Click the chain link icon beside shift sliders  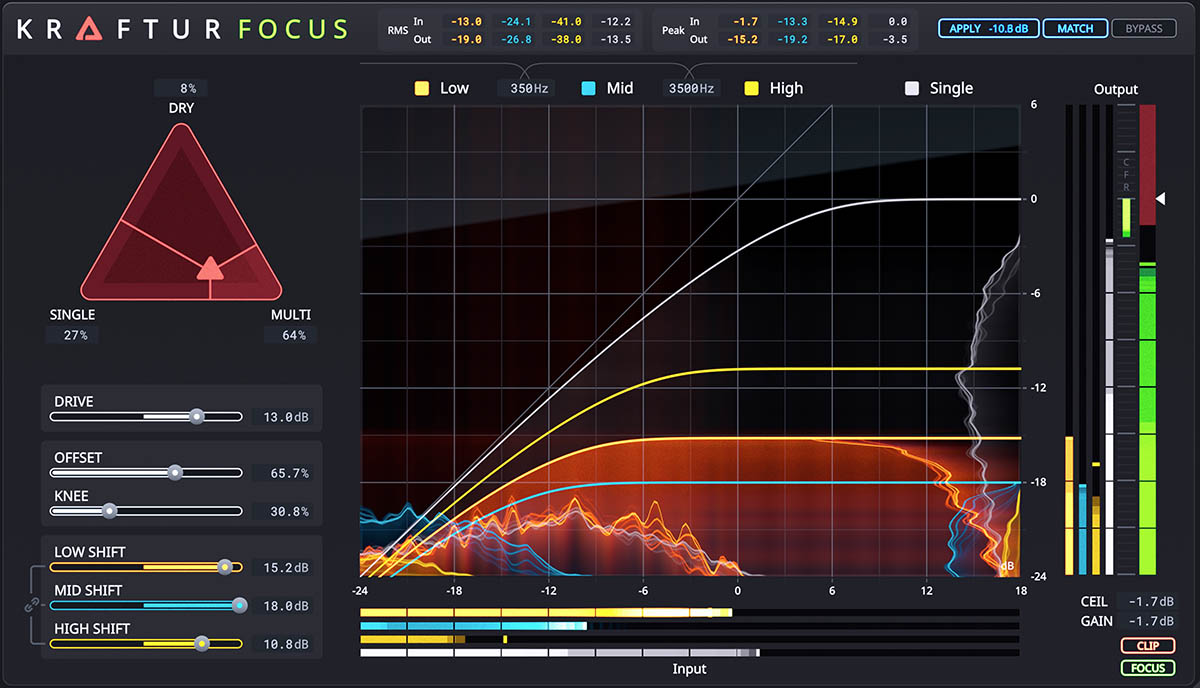tap(30, 605)
